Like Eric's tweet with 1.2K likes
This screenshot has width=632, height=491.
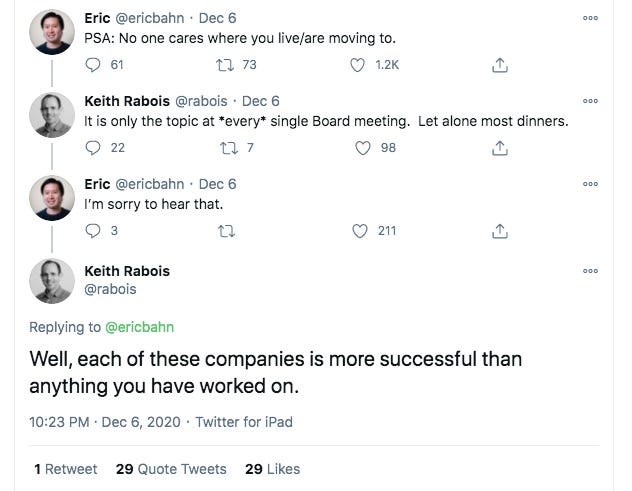(x=358, y=65)
